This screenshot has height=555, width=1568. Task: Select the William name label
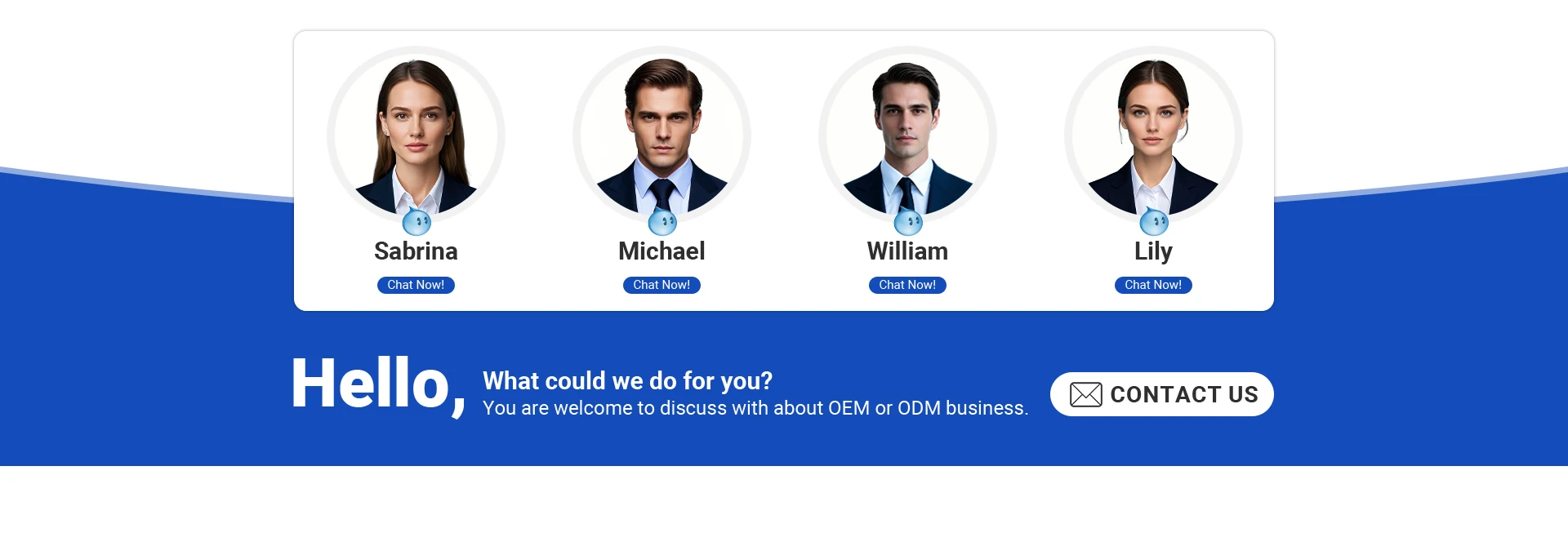tap(907, 251)
